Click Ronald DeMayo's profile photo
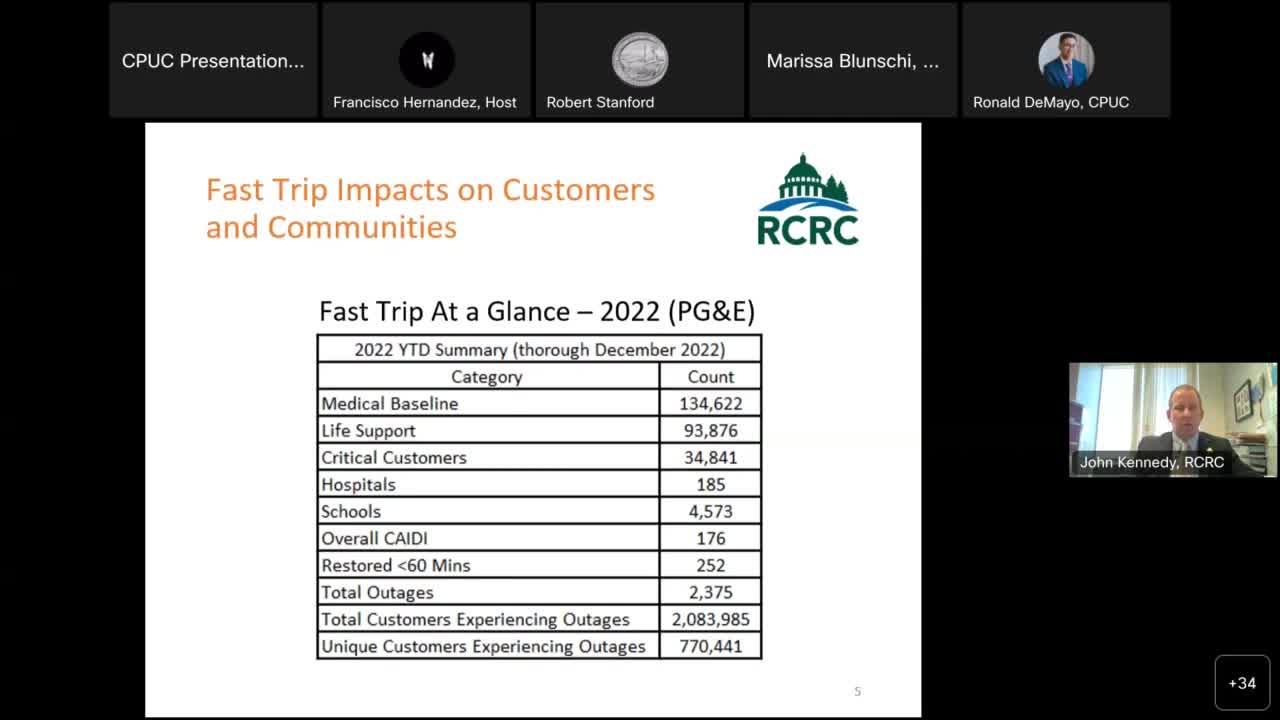 pos(1066,60)
